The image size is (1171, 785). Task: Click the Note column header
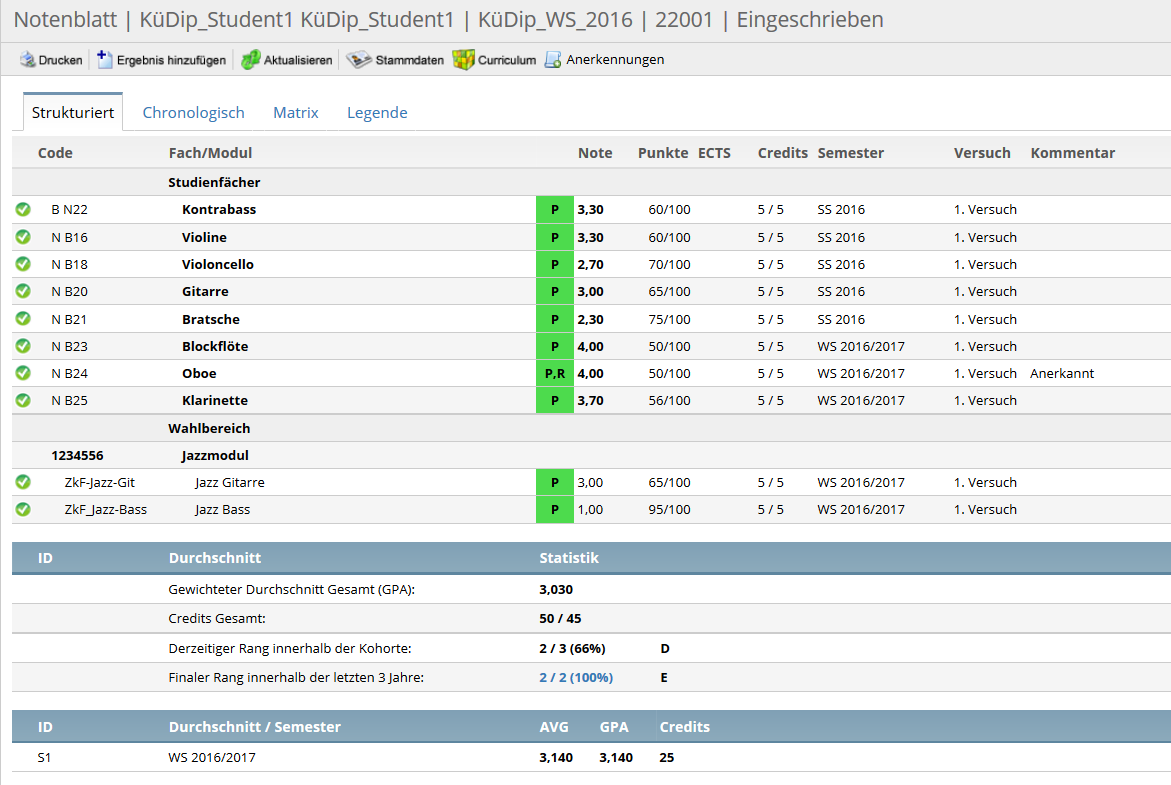(595, 153)
